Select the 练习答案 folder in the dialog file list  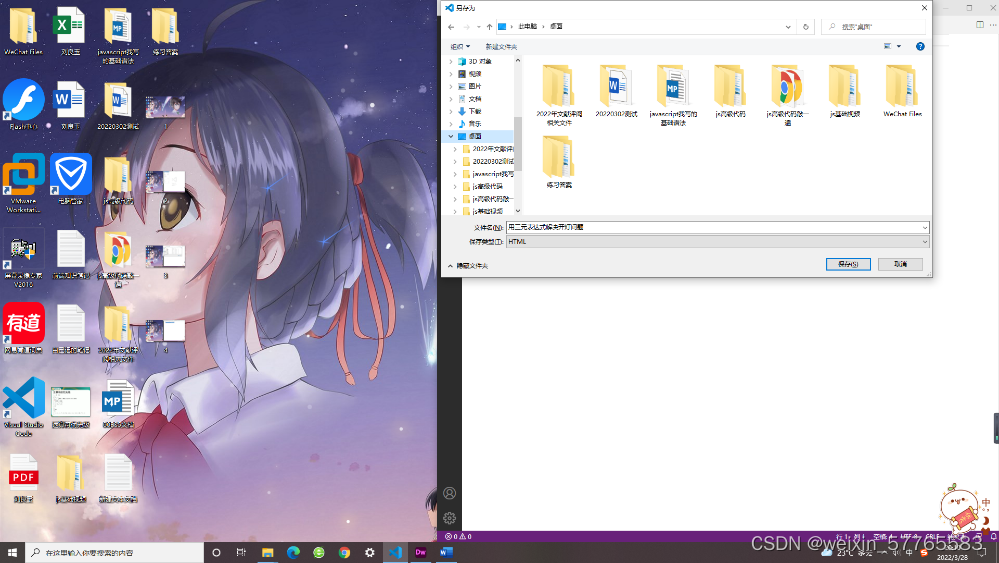click(559, 162)
